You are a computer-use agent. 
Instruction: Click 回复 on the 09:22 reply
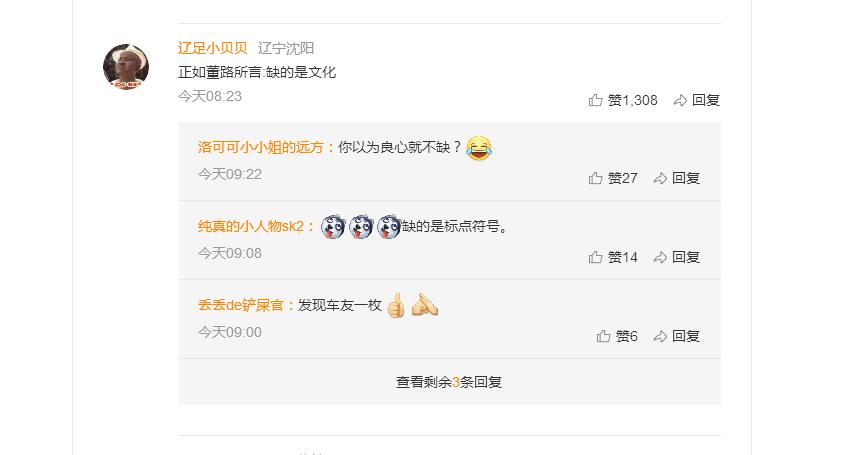click(x=686, y=178)
